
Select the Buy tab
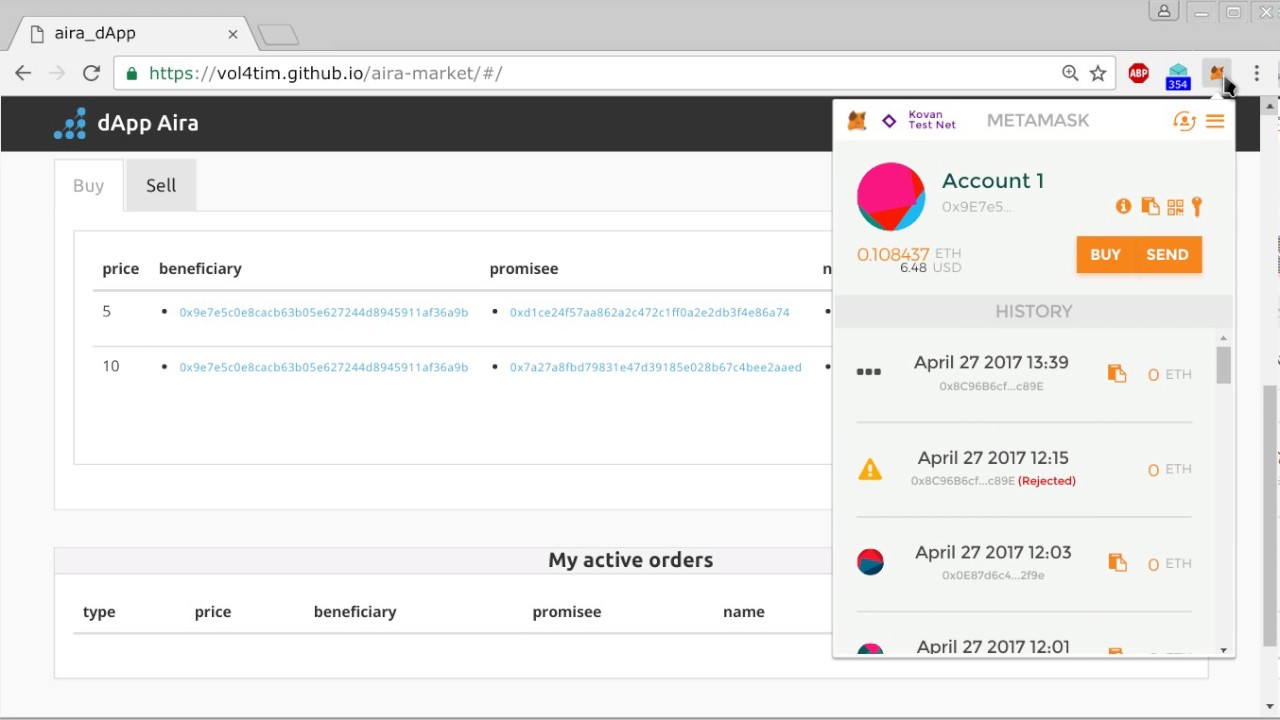point(88,185)
